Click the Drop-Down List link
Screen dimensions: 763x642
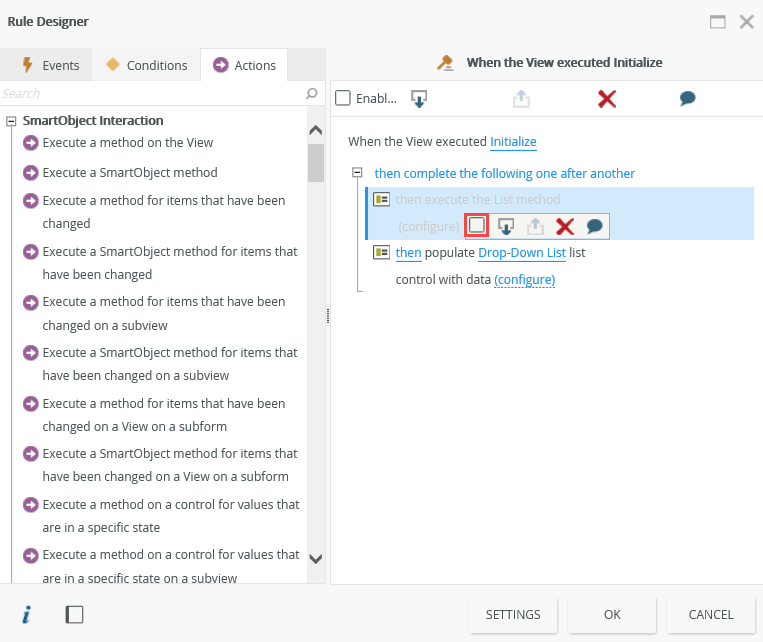tap(522, 253)
